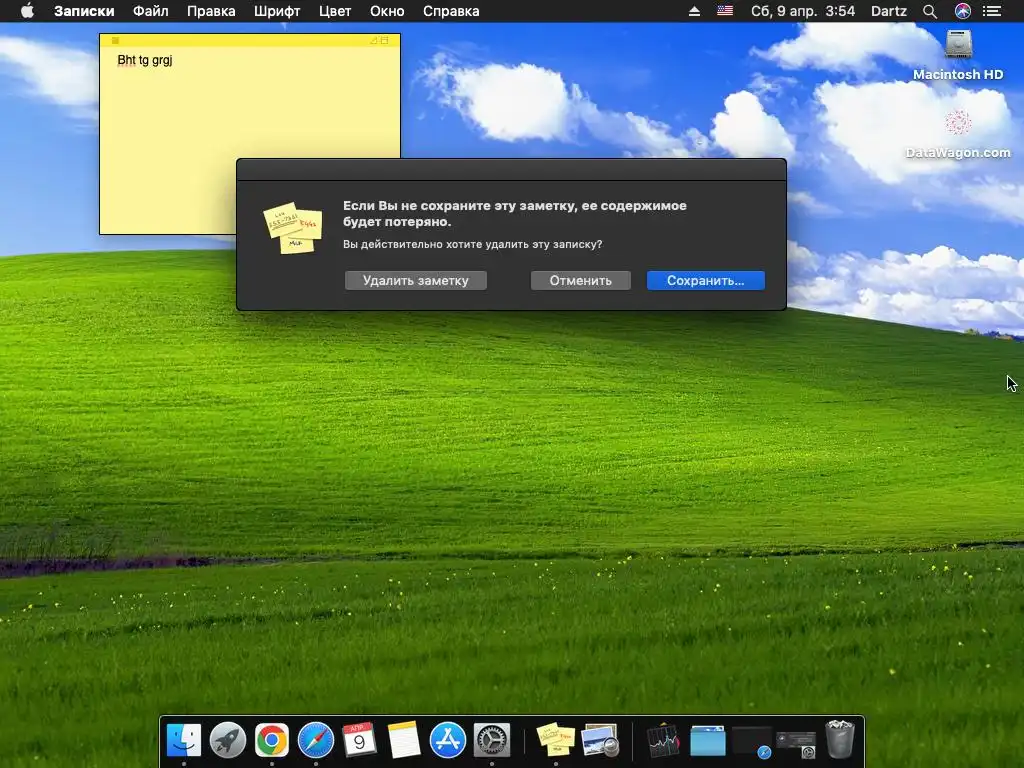This screenshot has height=768, width=1024.
Task: Open Calendar showing 9 in Dock
Action: pyautogui.click(x=359, y=740)
